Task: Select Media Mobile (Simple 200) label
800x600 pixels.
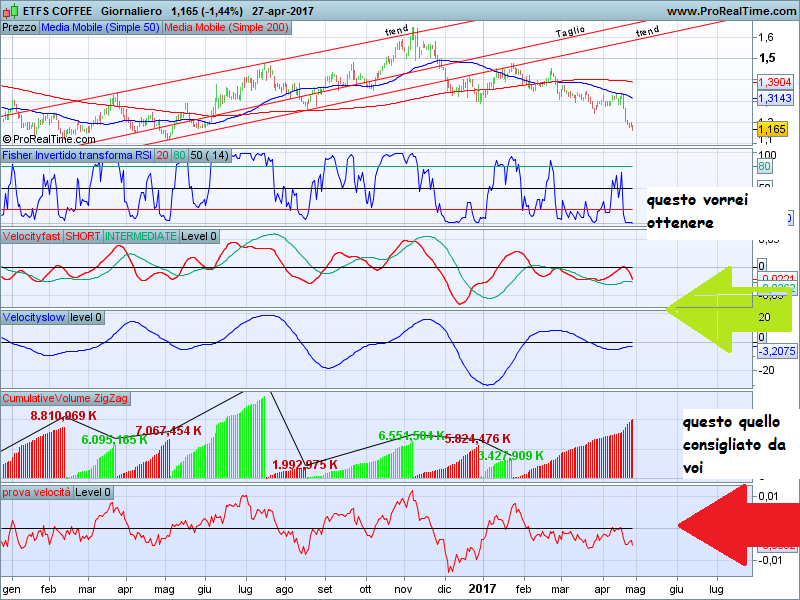Action: point(227,28)
